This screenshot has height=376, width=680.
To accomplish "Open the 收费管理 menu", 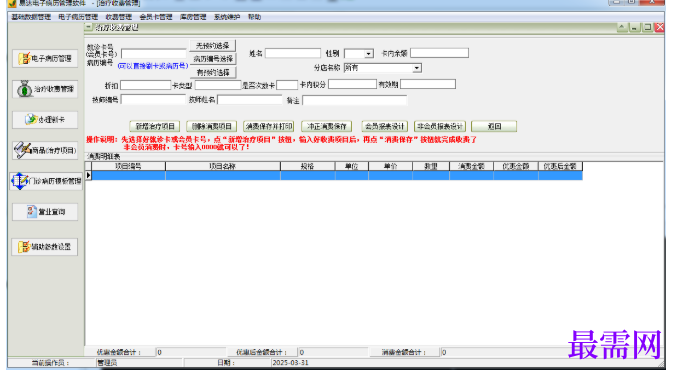I will click(118, 17).
